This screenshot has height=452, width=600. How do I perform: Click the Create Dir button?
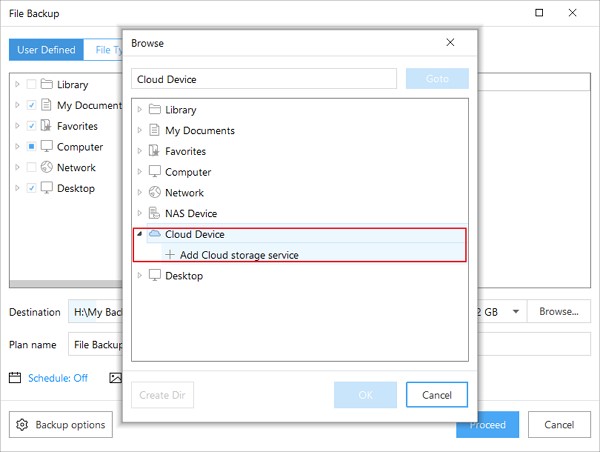coord(162,395)
